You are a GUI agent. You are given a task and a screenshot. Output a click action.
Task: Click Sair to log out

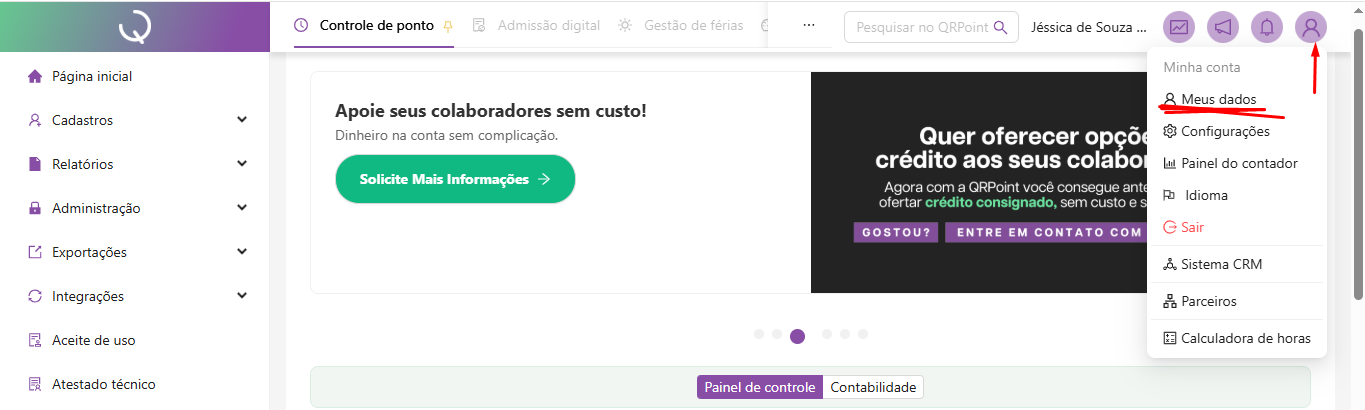pos(1192,227)
